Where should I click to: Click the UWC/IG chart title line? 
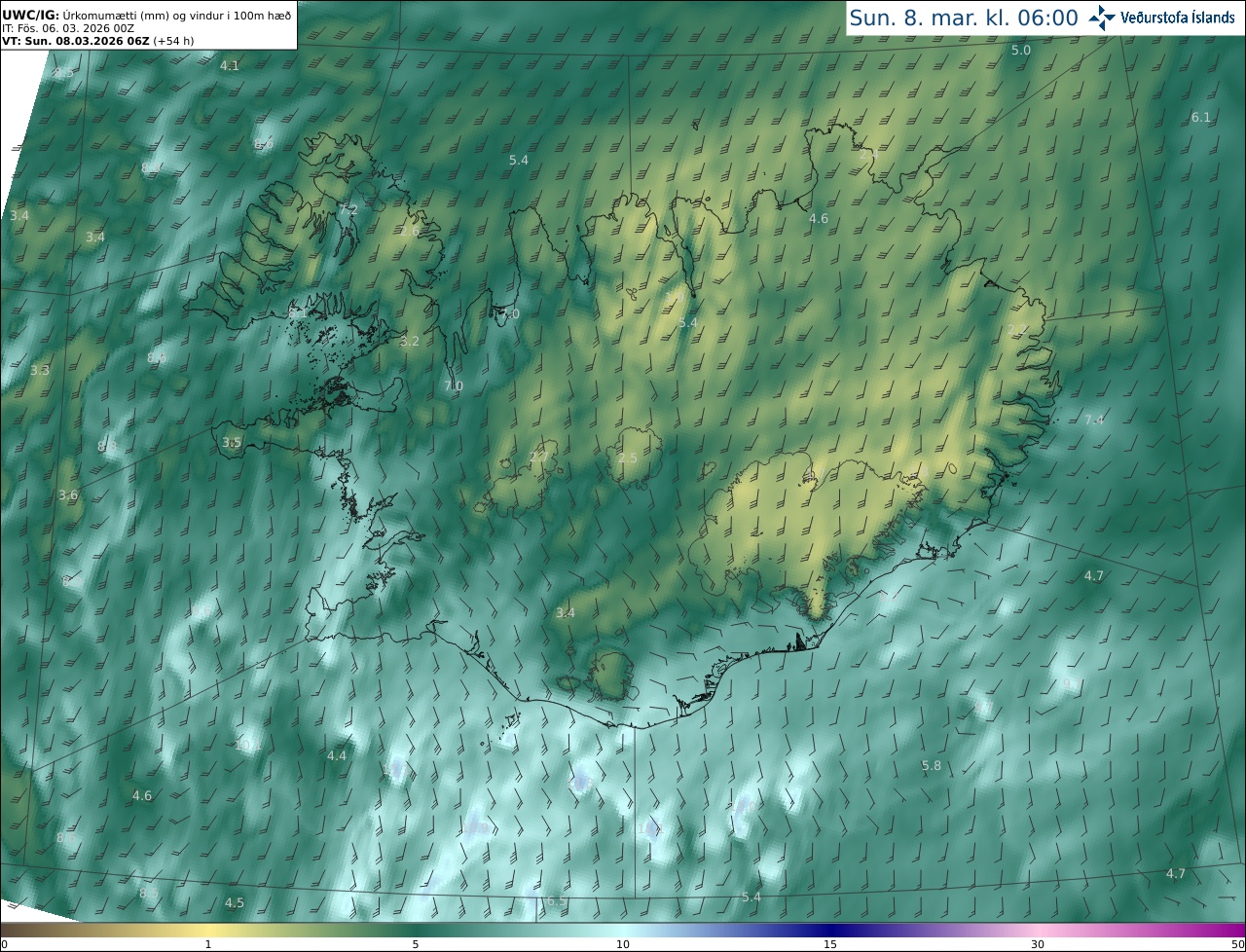click(146, 15)
